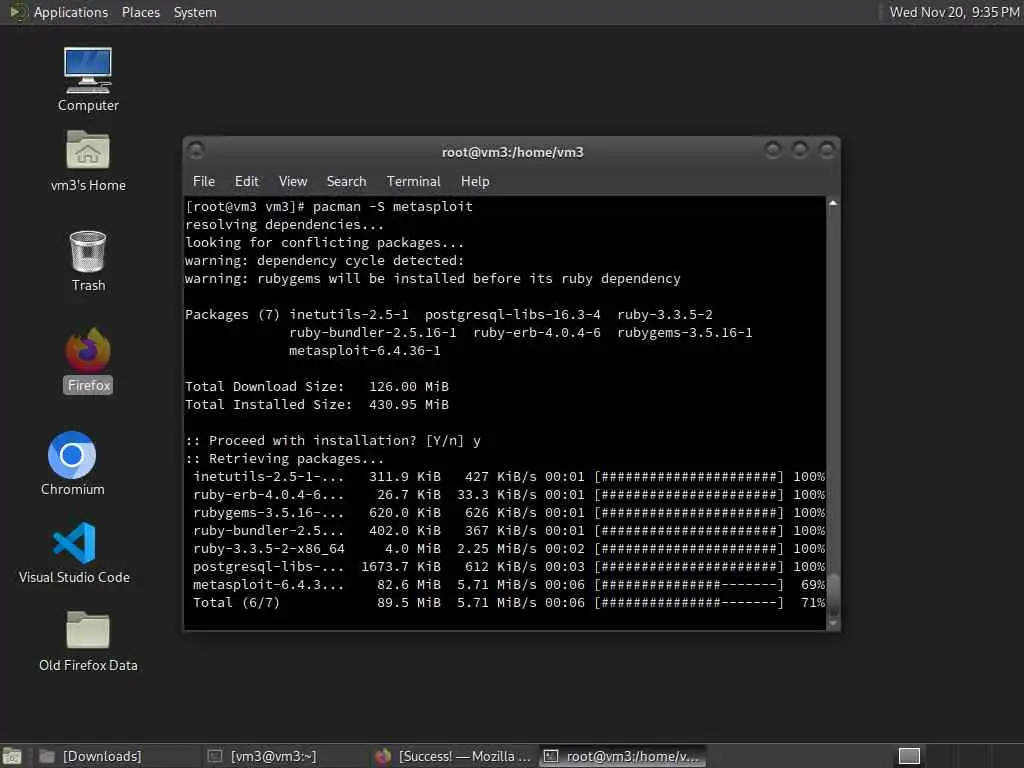The height and width of the screenshot is (768, 1024).
Task: Open the terminal Edit menu
Action: (x=246, y=181)
